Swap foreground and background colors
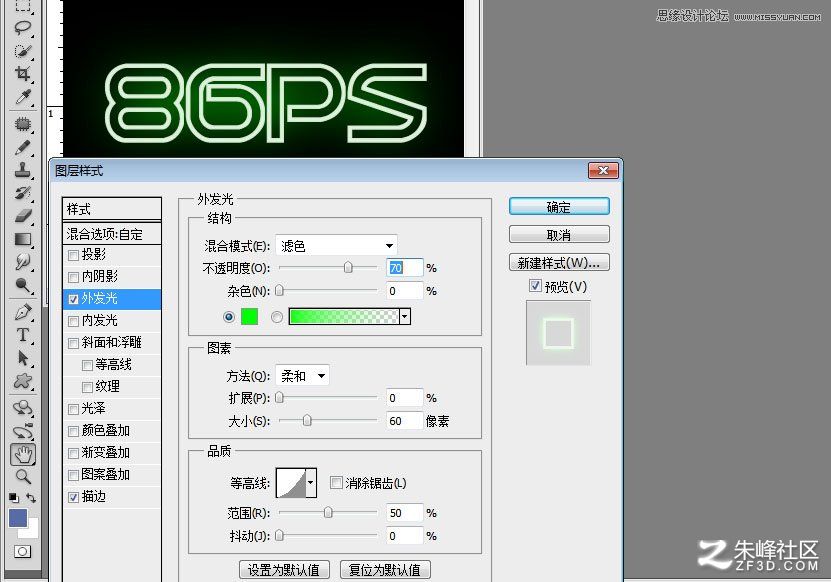831x582 pixels. click(x=31, y=498)
